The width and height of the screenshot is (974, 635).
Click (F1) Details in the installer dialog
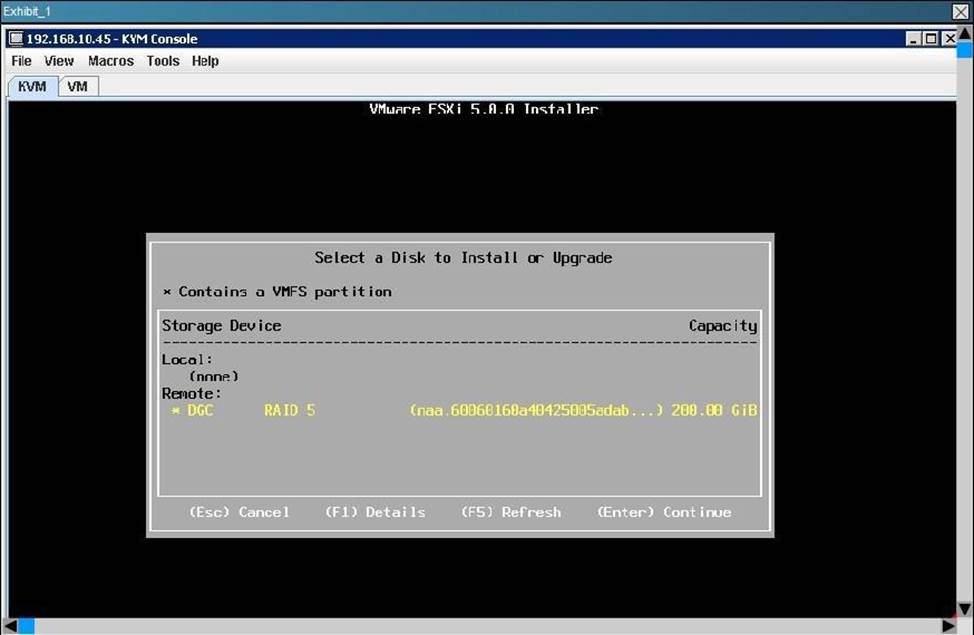click(x=375, y=512)
